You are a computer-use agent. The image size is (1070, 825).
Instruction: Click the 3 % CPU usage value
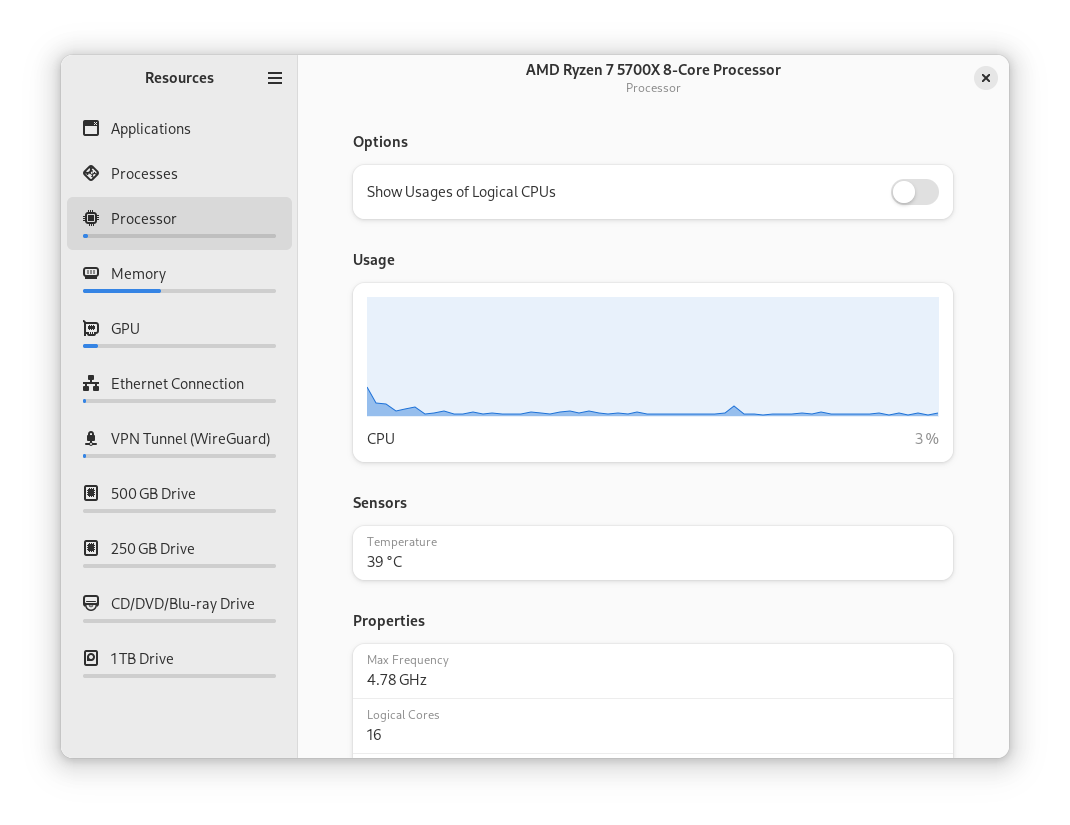coord(927,439)
